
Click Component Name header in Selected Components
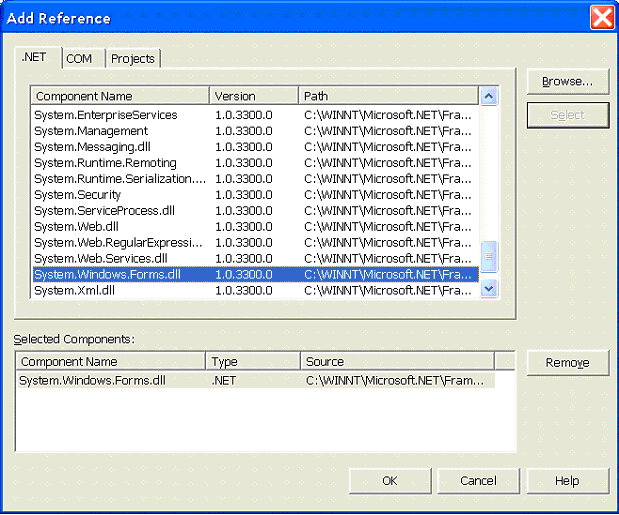pos(111,361)
